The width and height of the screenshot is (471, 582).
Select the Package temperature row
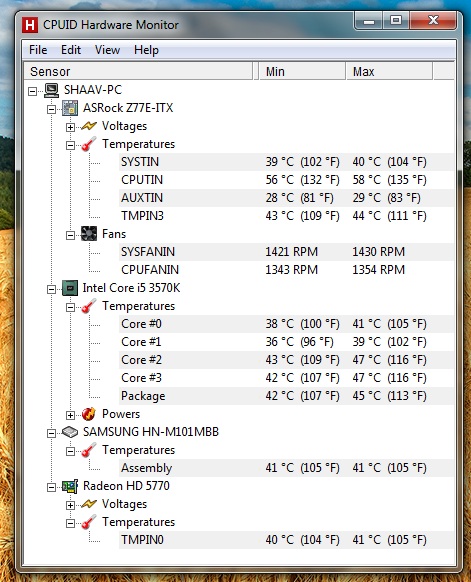click(286, 396)
